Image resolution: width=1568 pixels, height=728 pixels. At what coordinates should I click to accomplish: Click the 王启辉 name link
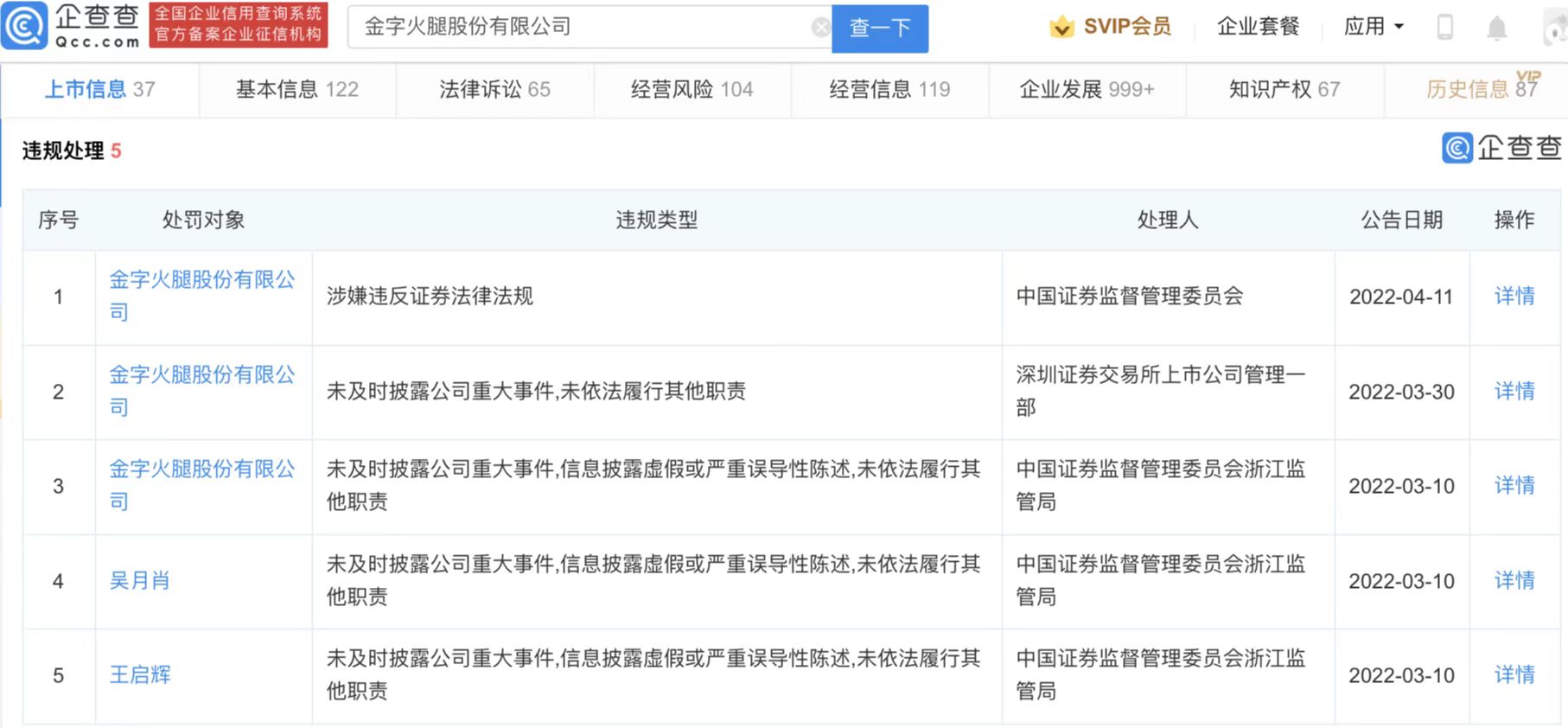tap(140, 675)
